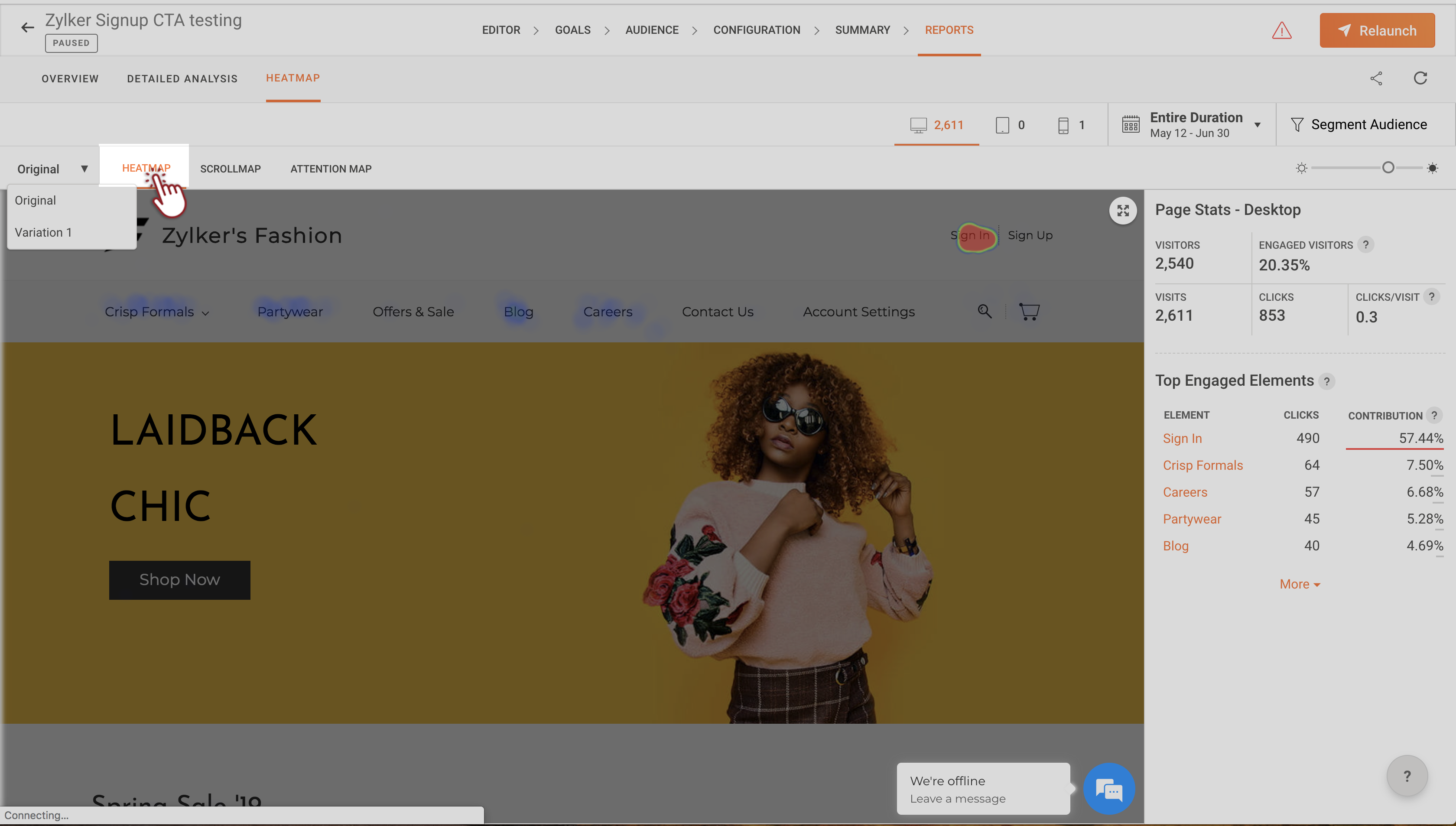The height and width of the screenshot is (826, 1456).
Task: Expand More engaged elements list
Action: 1300,584
